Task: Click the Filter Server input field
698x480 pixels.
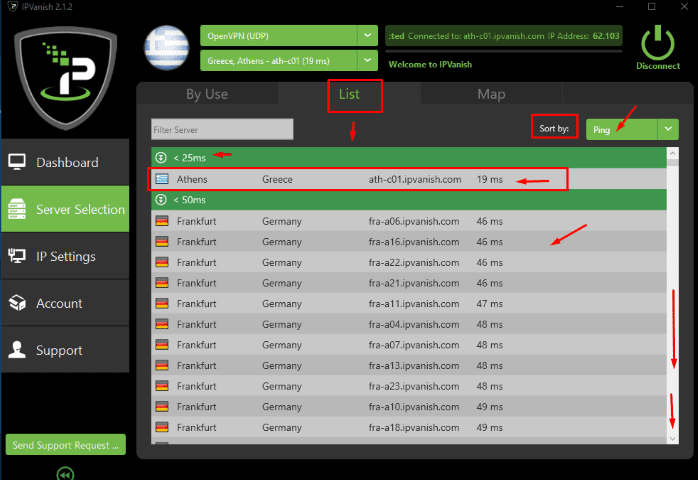Action: [x=222, y=129]
